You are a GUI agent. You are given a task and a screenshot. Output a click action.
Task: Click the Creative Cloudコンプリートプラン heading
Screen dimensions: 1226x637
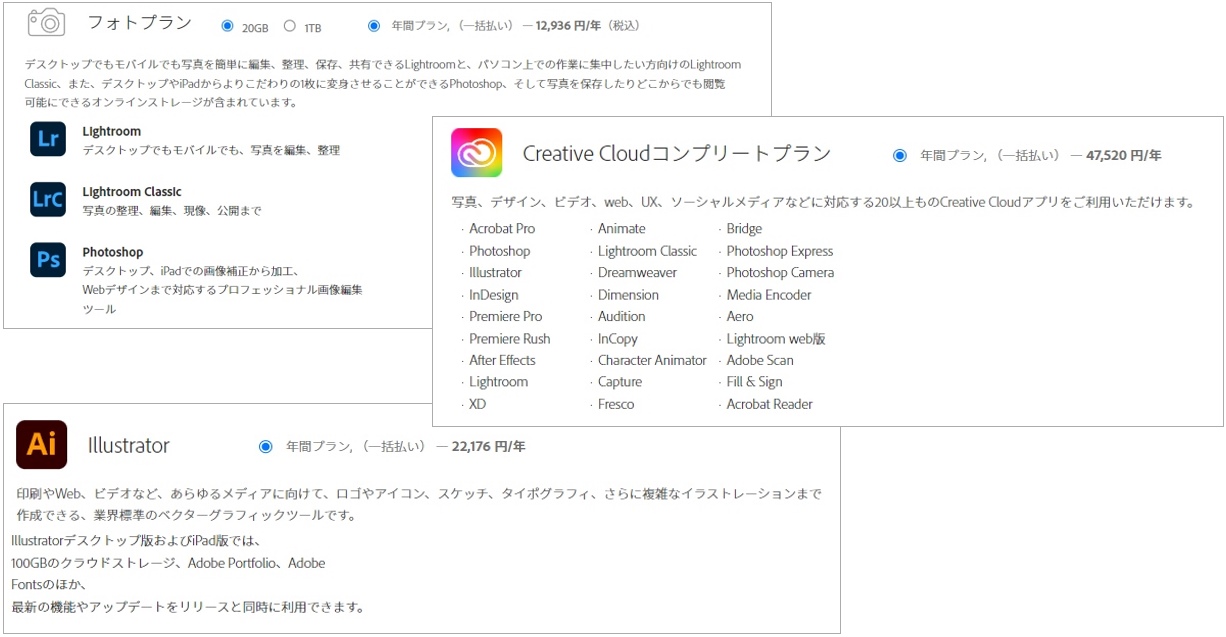(677, 154)
